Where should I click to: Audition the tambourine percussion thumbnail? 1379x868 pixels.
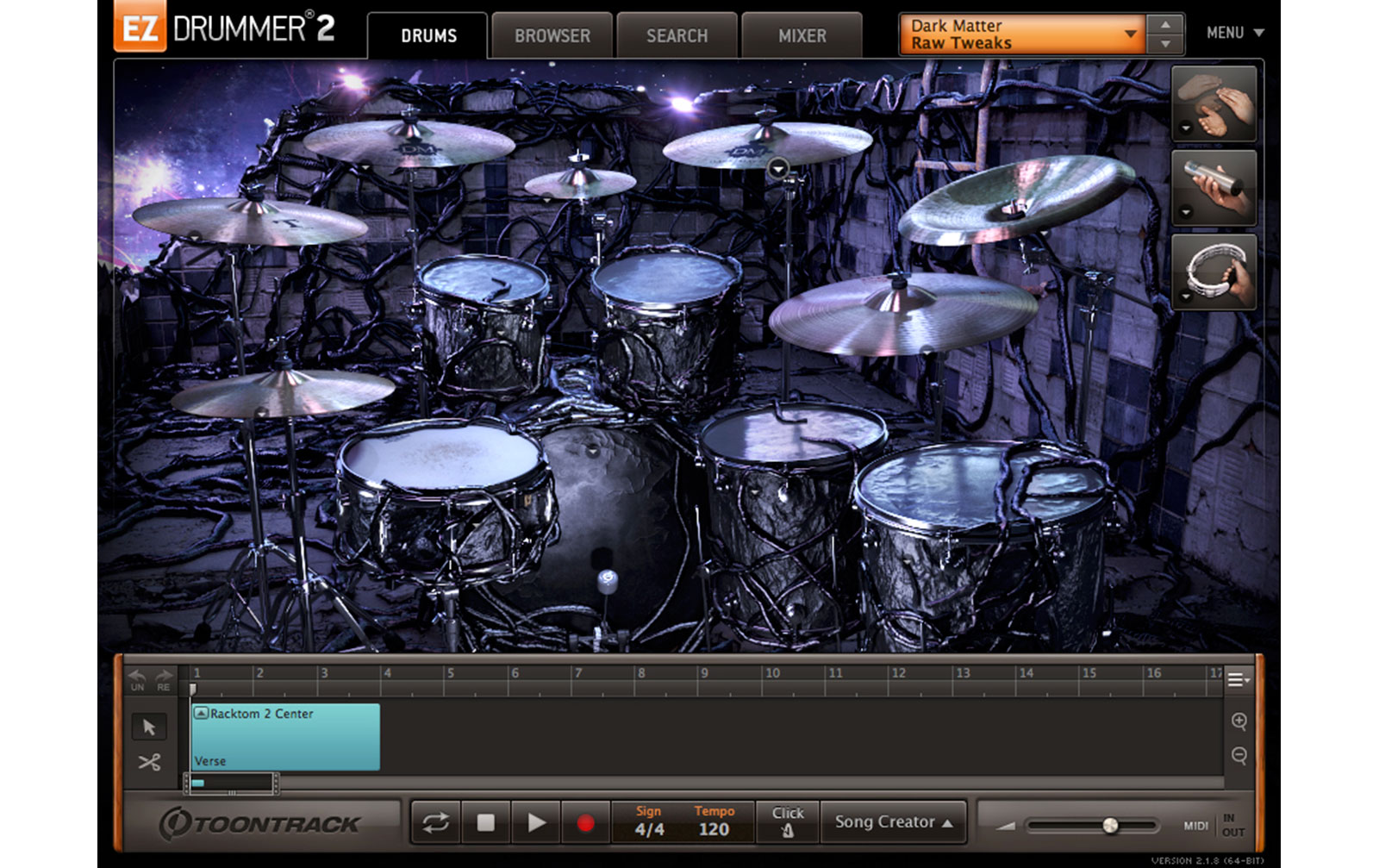coord(1214,272)
